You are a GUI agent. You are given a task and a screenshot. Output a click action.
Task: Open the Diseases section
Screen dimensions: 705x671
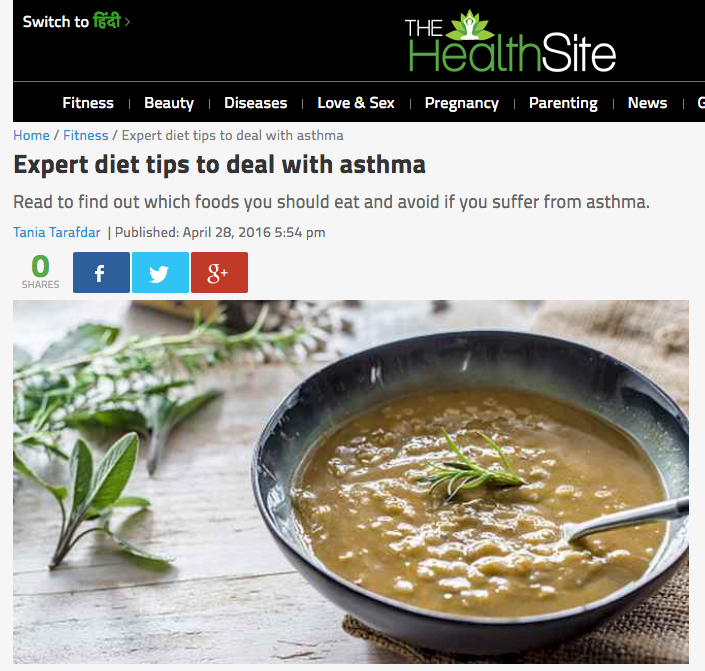tap(255, 103)
